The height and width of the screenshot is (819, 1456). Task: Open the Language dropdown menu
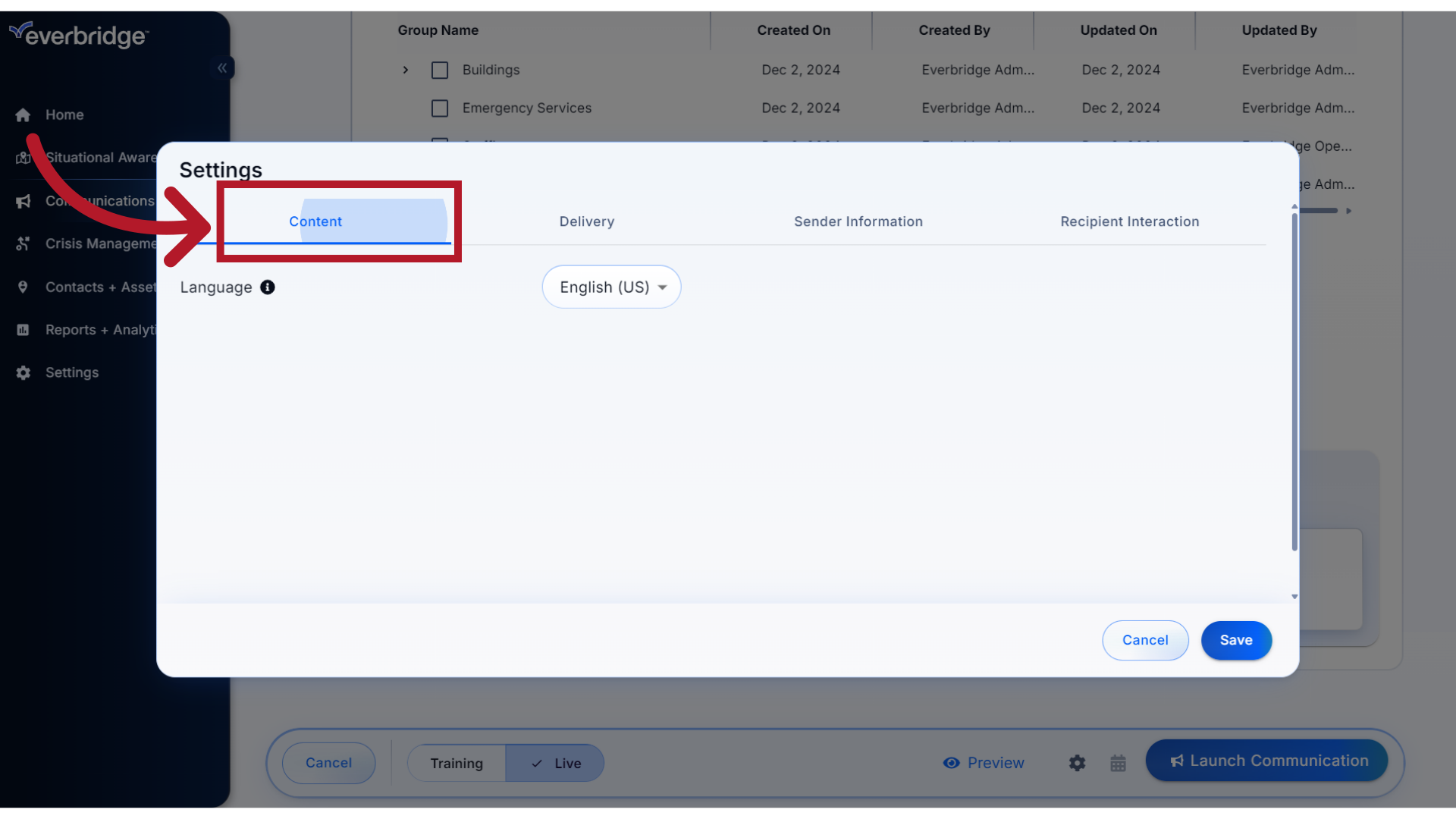(611, 286)
